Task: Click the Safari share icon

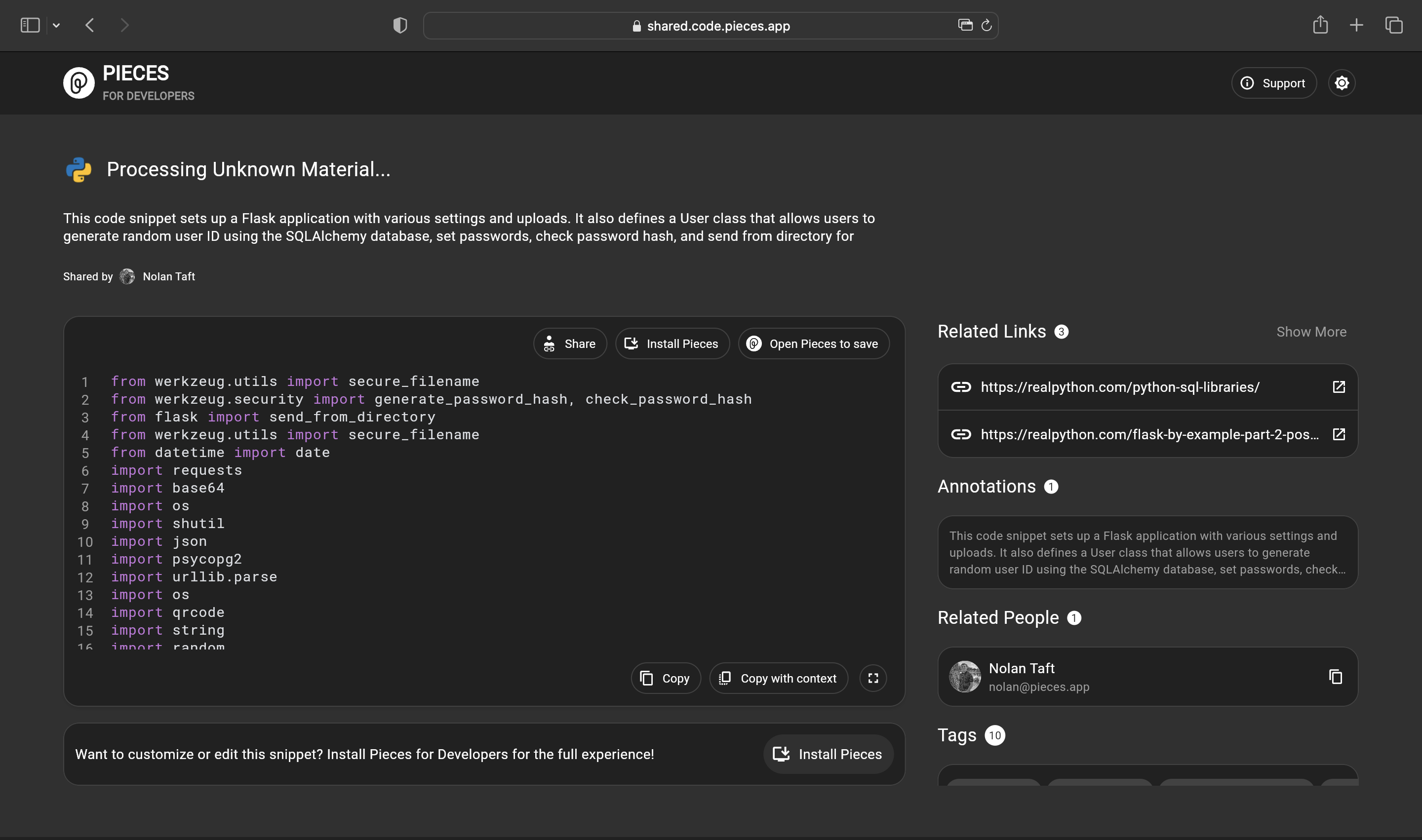Action: pos(1320,26)
